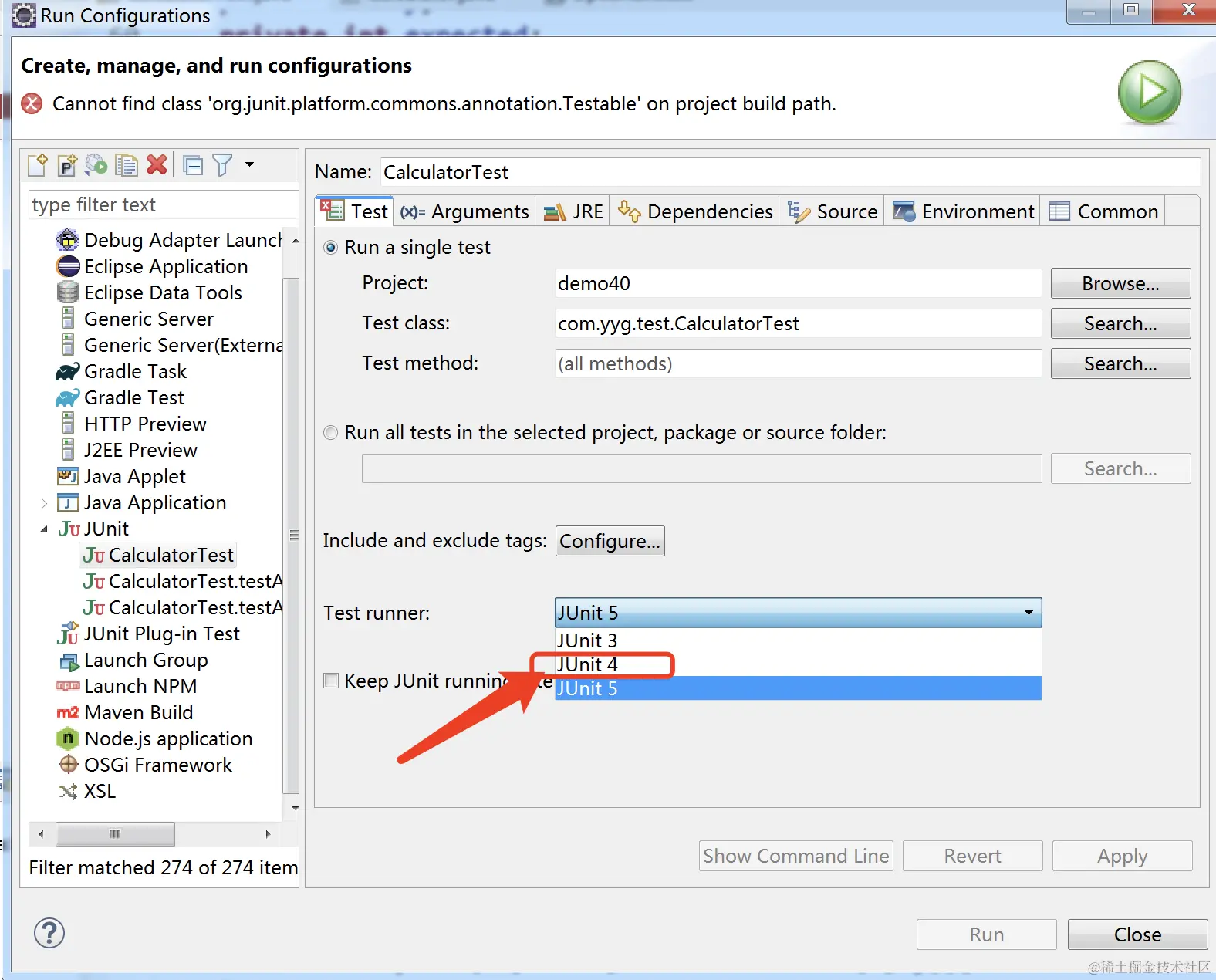Image resolution: width=1216 pixels, height=980 pixels.
Task: Expand the Java Application node
Action: pyautogui.click(x=44, y=503)
